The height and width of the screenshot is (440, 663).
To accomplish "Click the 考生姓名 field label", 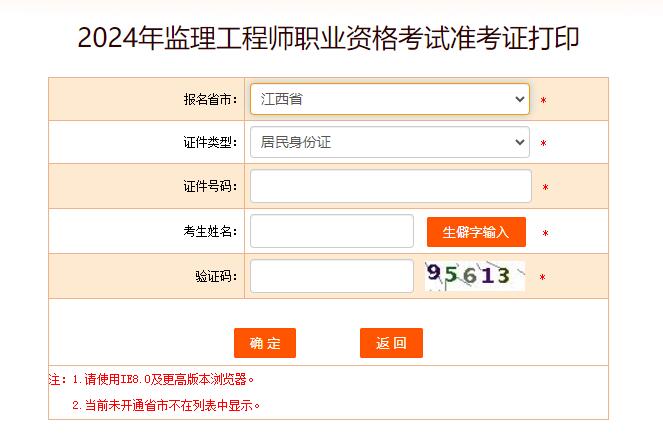I will coord(211,231).
